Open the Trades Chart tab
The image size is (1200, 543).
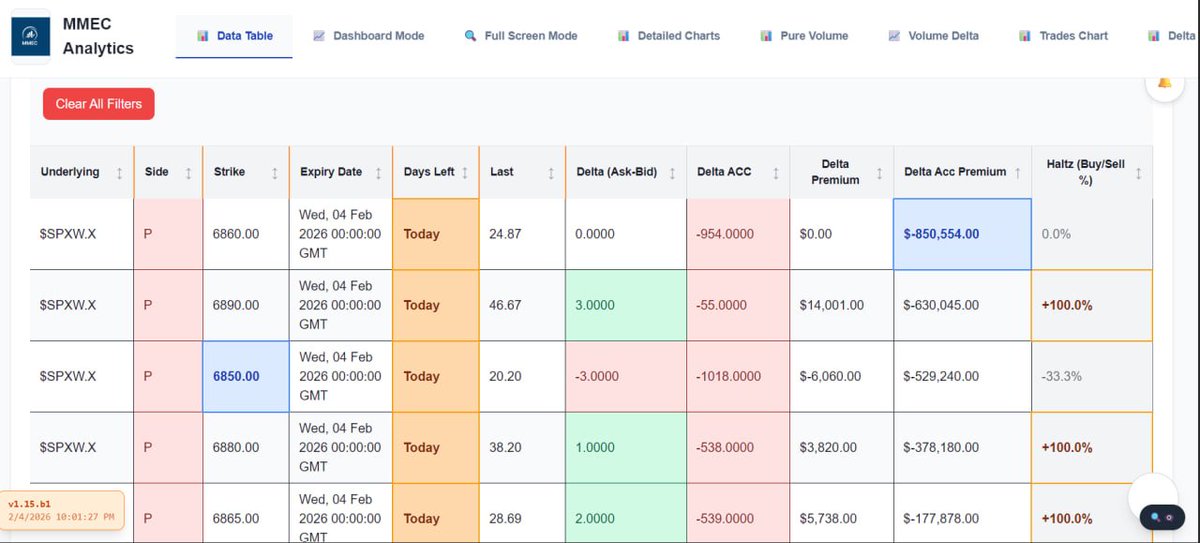[1063, 36]
